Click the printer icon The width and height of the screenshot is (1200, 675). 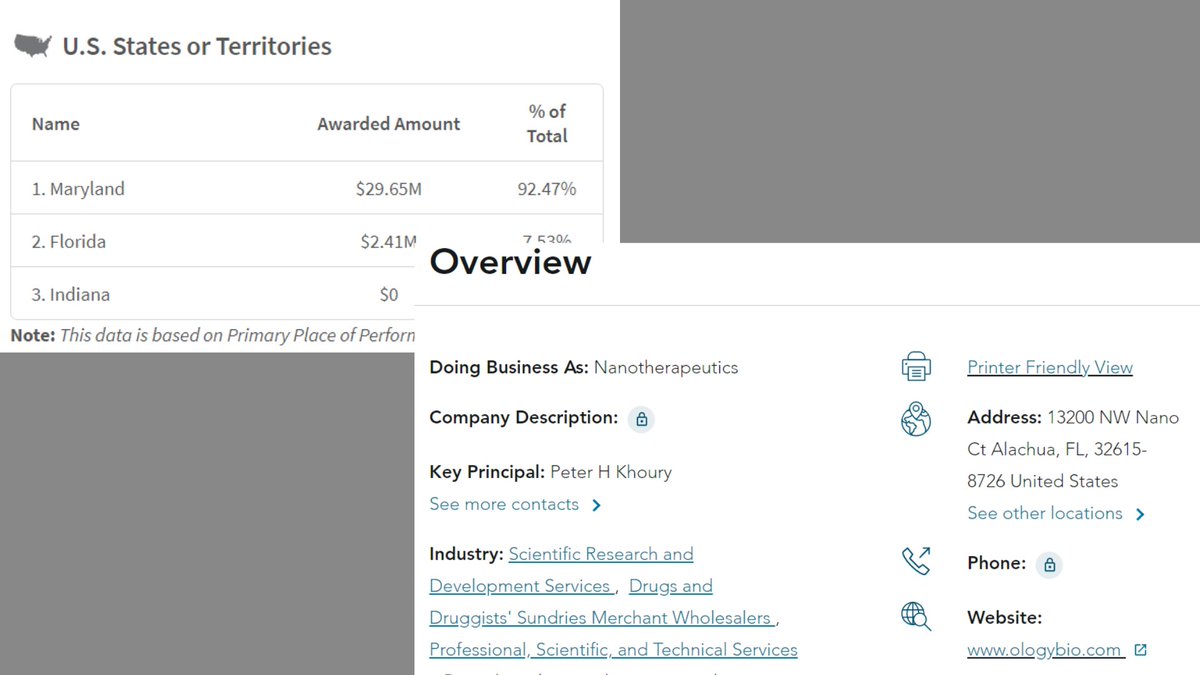pos(915,367)
